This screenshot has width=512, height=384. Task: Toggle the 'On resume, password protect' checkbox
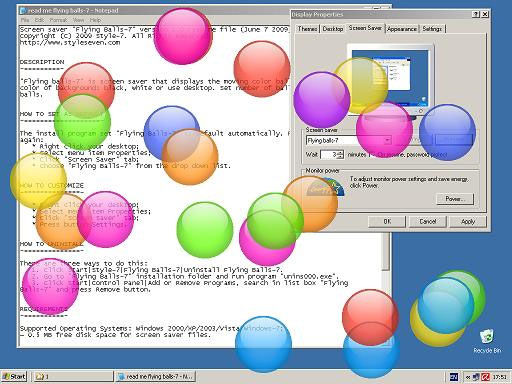coord(369,155)
